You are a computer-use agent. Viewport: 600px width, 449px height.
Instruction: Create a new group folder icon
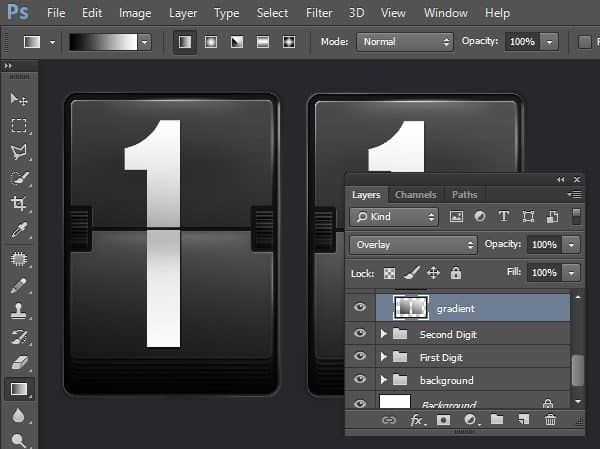pyautogui.click(x=497, y=421)
